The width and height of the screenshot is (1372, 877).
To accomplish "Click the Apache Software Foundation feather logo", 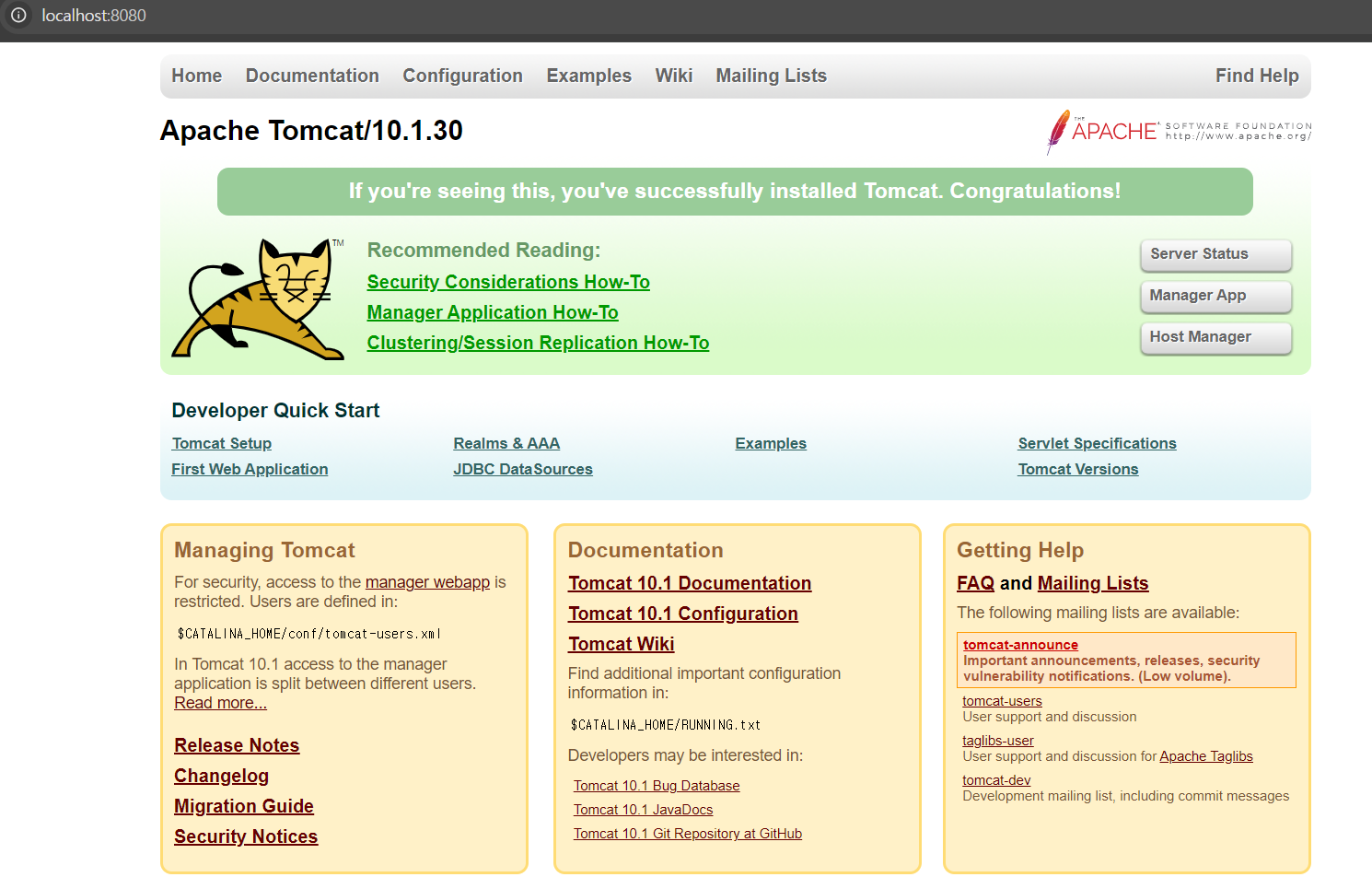I will 1179,132.
